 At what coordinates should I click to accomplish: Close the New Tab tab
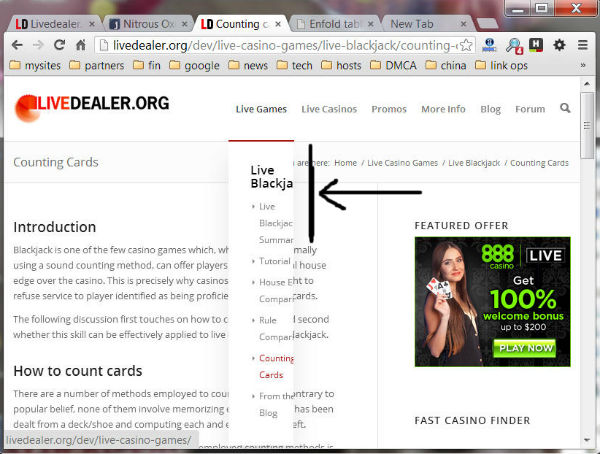coord(463,24)
